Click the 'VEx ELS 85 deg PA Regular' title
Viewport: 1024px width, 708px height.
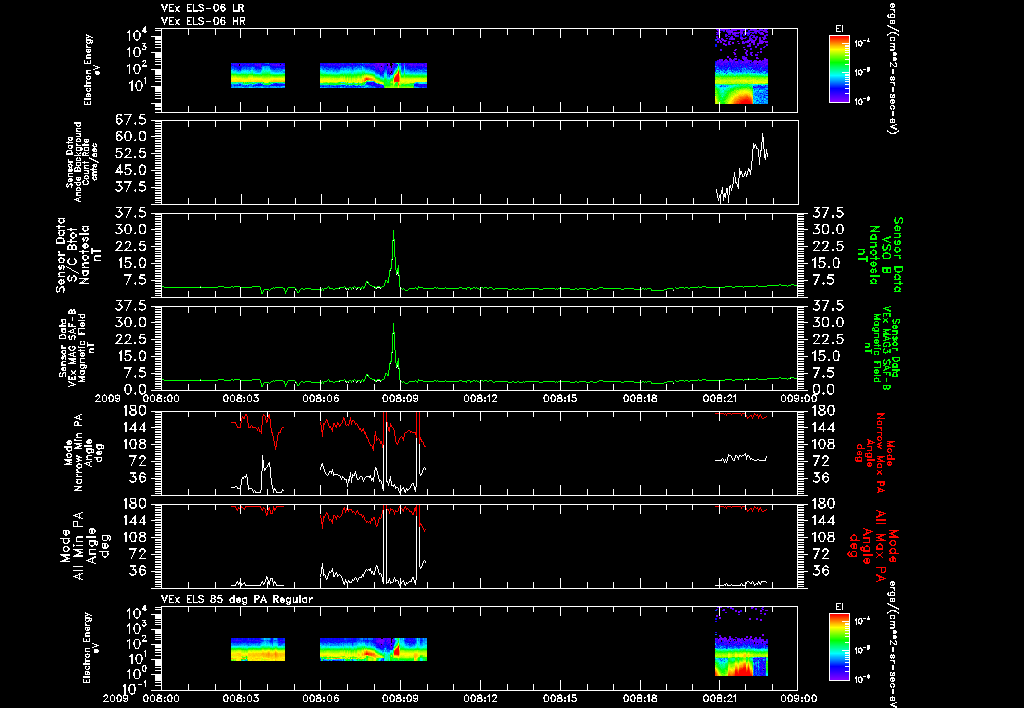coord(237,599)
